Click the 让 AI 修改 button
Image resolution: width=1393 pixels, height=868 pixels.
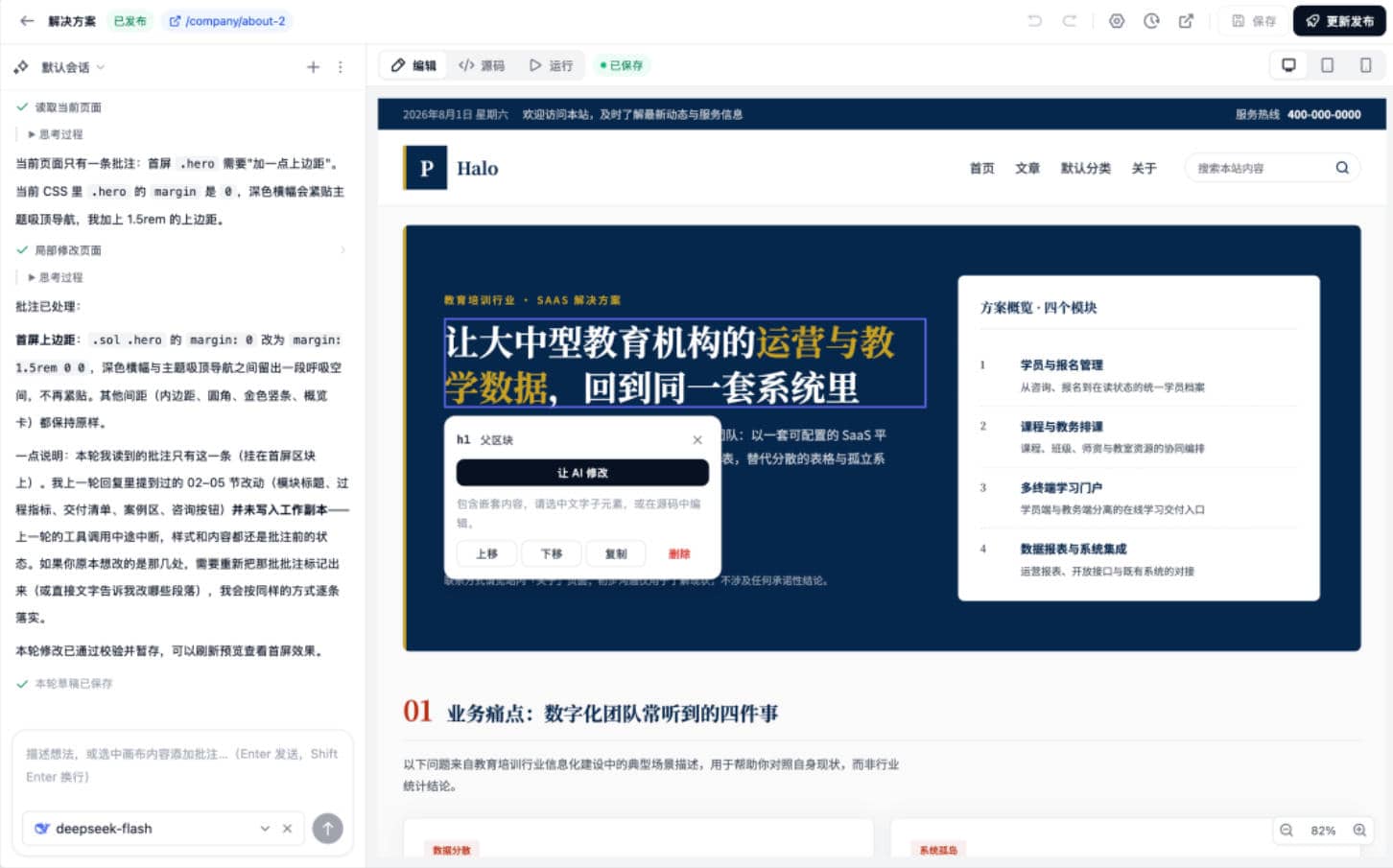[x=582, y=473]
